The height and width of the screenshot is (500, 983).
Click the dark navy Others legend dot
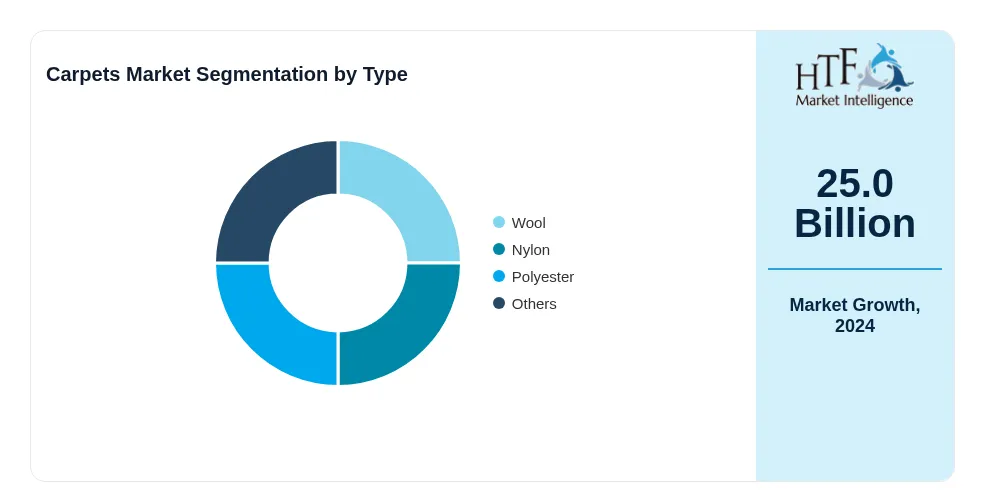499,303
